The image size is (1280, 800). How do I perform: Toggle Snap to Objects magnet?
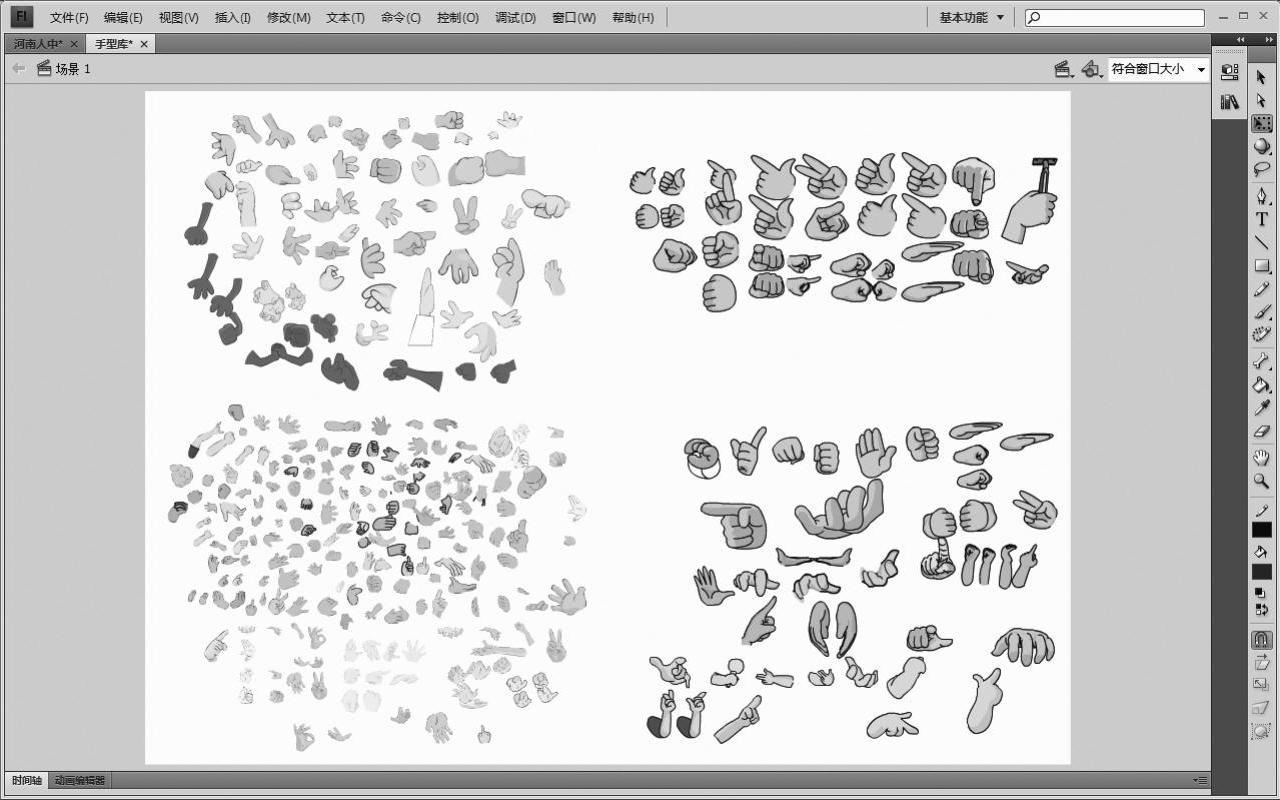[1261, 639]
